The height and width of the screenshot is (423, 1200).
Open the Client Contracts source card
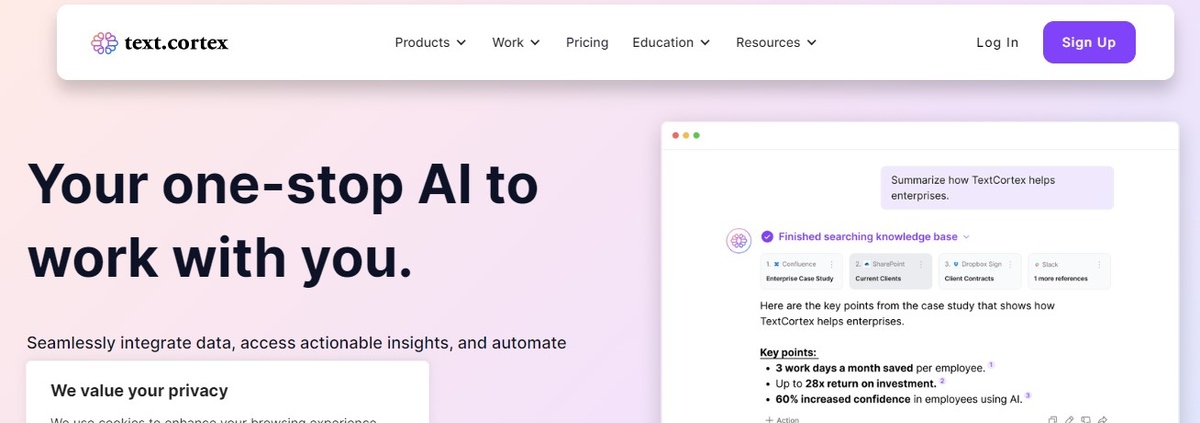(x=981, y=270)
